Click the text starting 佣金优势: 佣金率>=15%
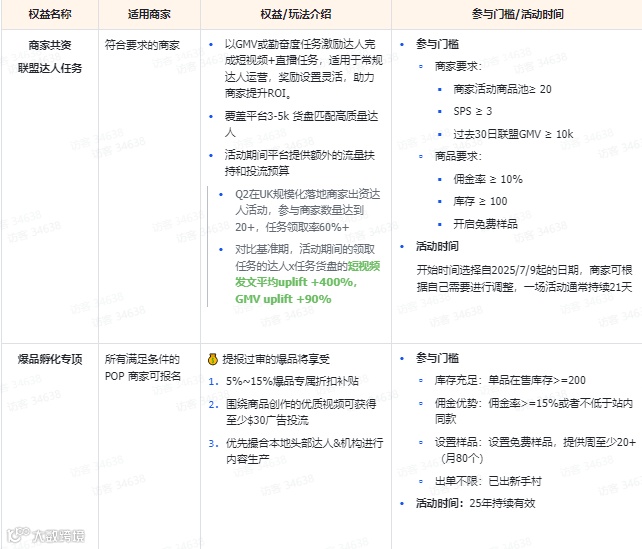Image resolution: width=642 pixels, height=549 pixels. coord(534,411)
